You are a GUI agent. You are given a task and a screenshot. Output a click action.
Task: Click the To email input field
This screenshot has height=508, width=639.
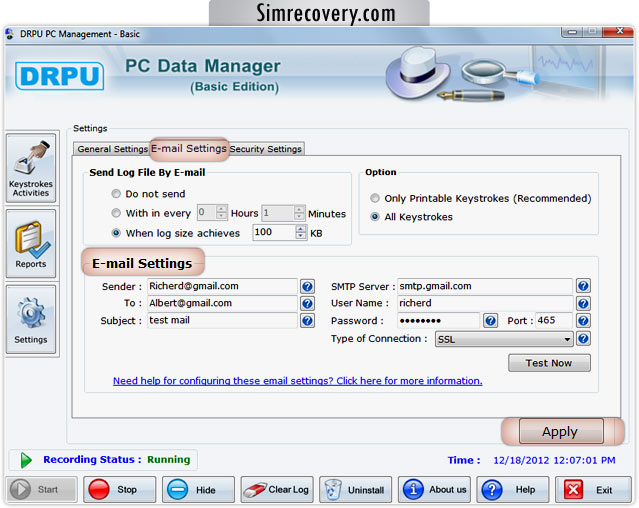pos(222,303)
